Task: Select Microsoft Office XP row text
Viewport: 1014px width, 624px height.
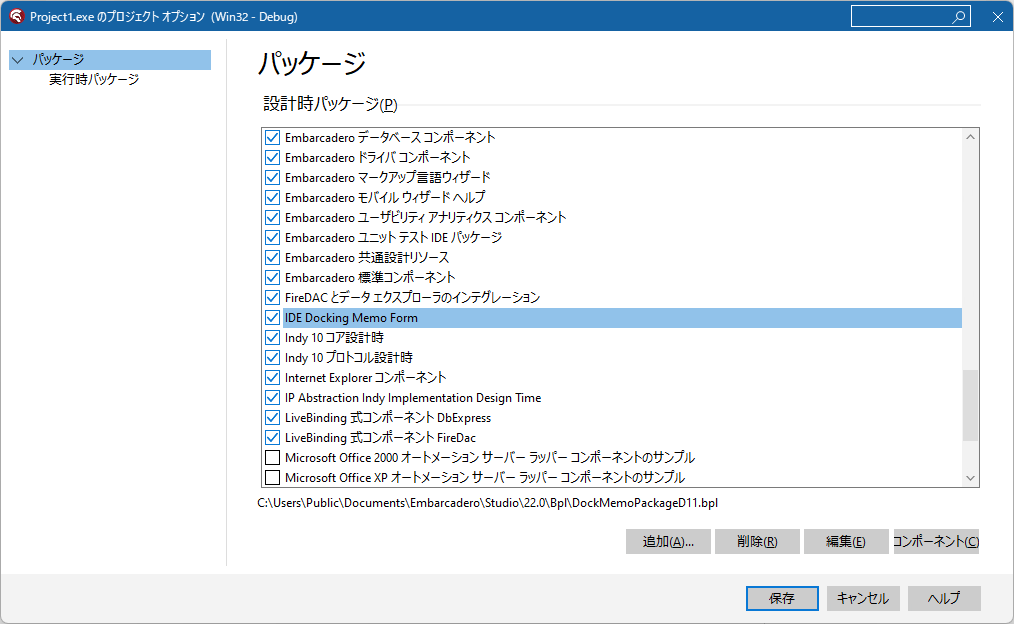Action: pos(484,479)
